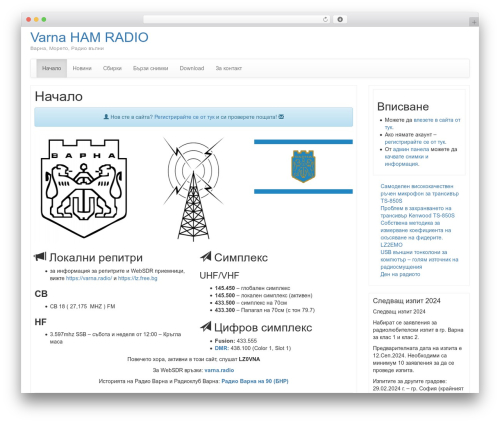Image resolution: width=500 pixels, height=423 pixels.
Task: Click the browser address bar
Action: [237, 20]
